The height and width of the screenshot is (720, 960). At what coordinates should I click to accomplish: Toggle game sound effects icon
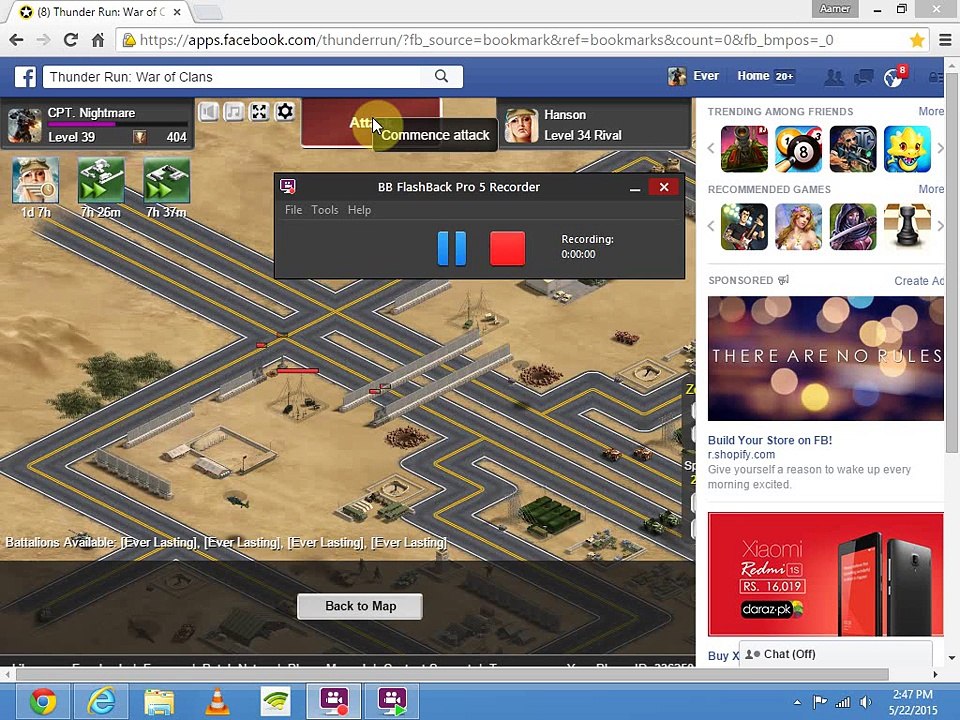209,111
